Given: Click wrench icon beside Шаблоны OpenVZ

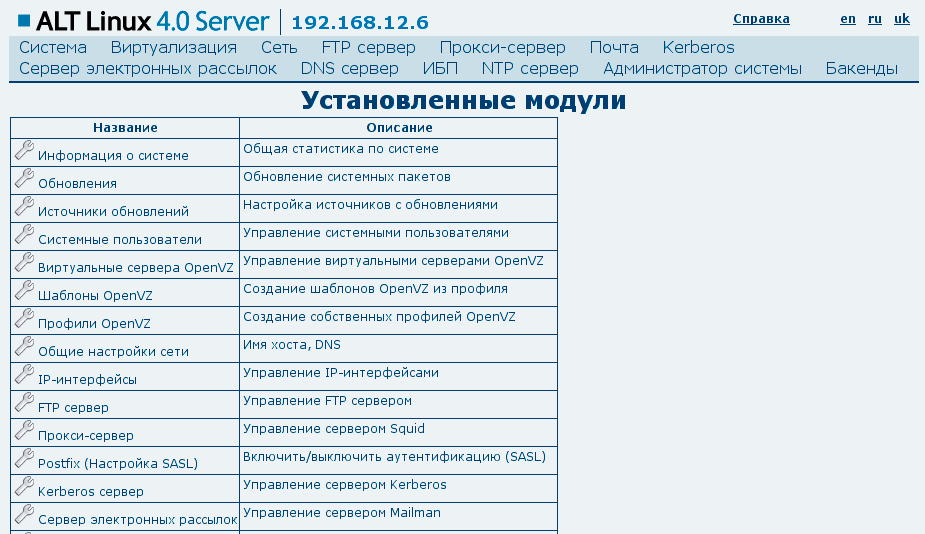Looking at the screenshot, I should (x=24, y=290).
